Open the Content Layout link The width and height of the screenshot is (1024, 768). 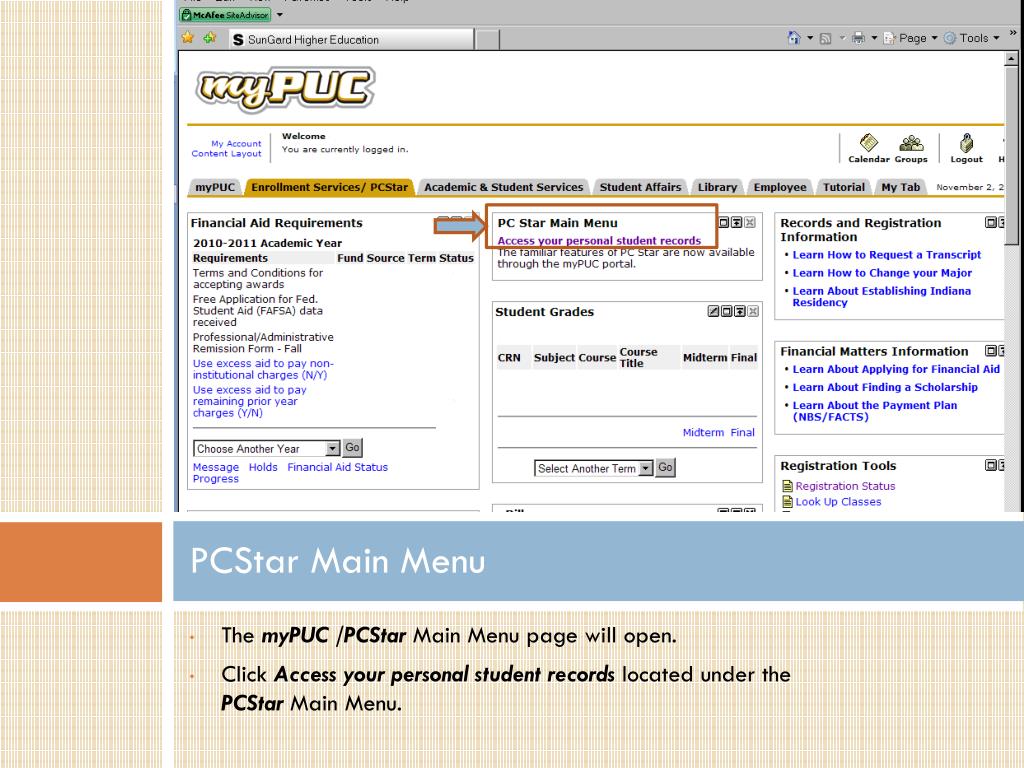coord(226,153)
